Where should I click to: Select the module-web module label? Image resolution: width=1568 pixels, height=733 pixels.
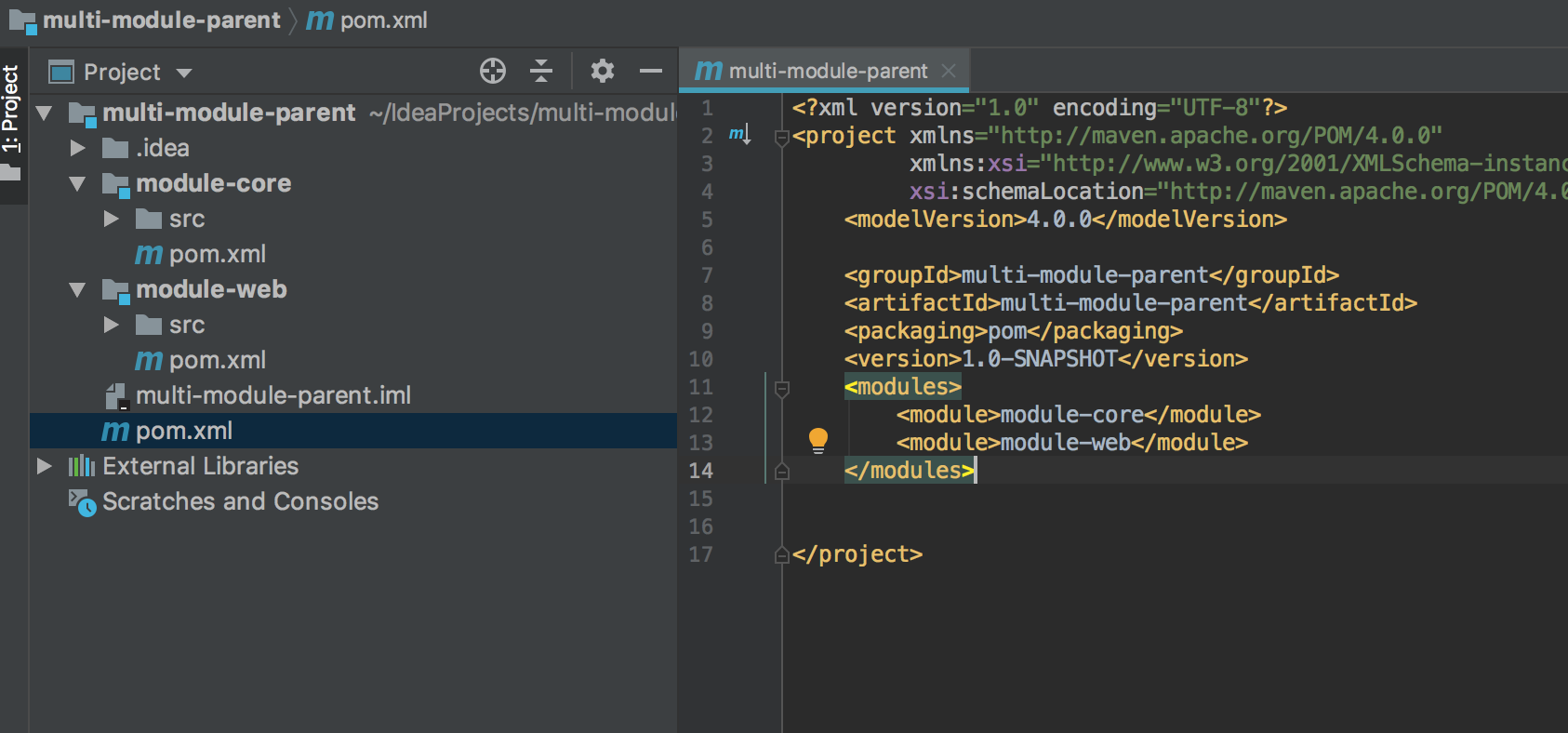[x=211, y=289]
